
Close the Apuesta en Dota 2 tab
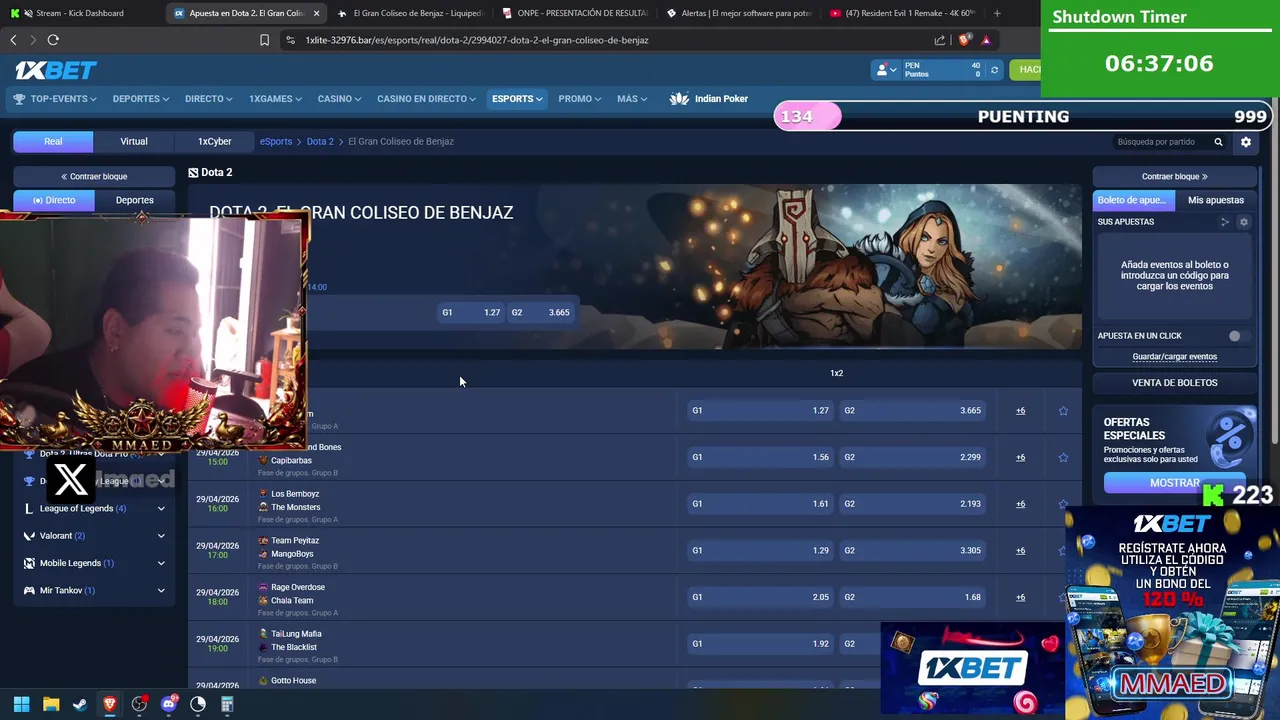[x=317, y=13]
